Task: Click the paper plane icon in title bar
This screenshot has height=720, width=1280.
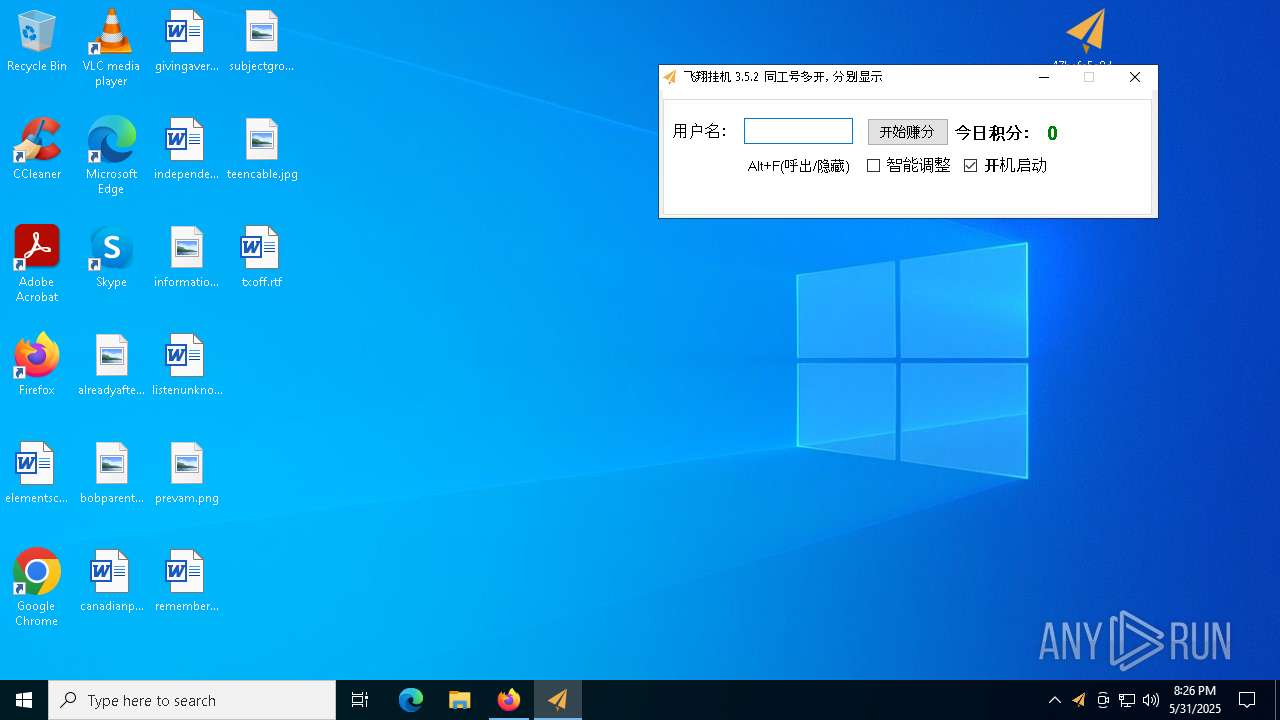Action: (670, 77)
